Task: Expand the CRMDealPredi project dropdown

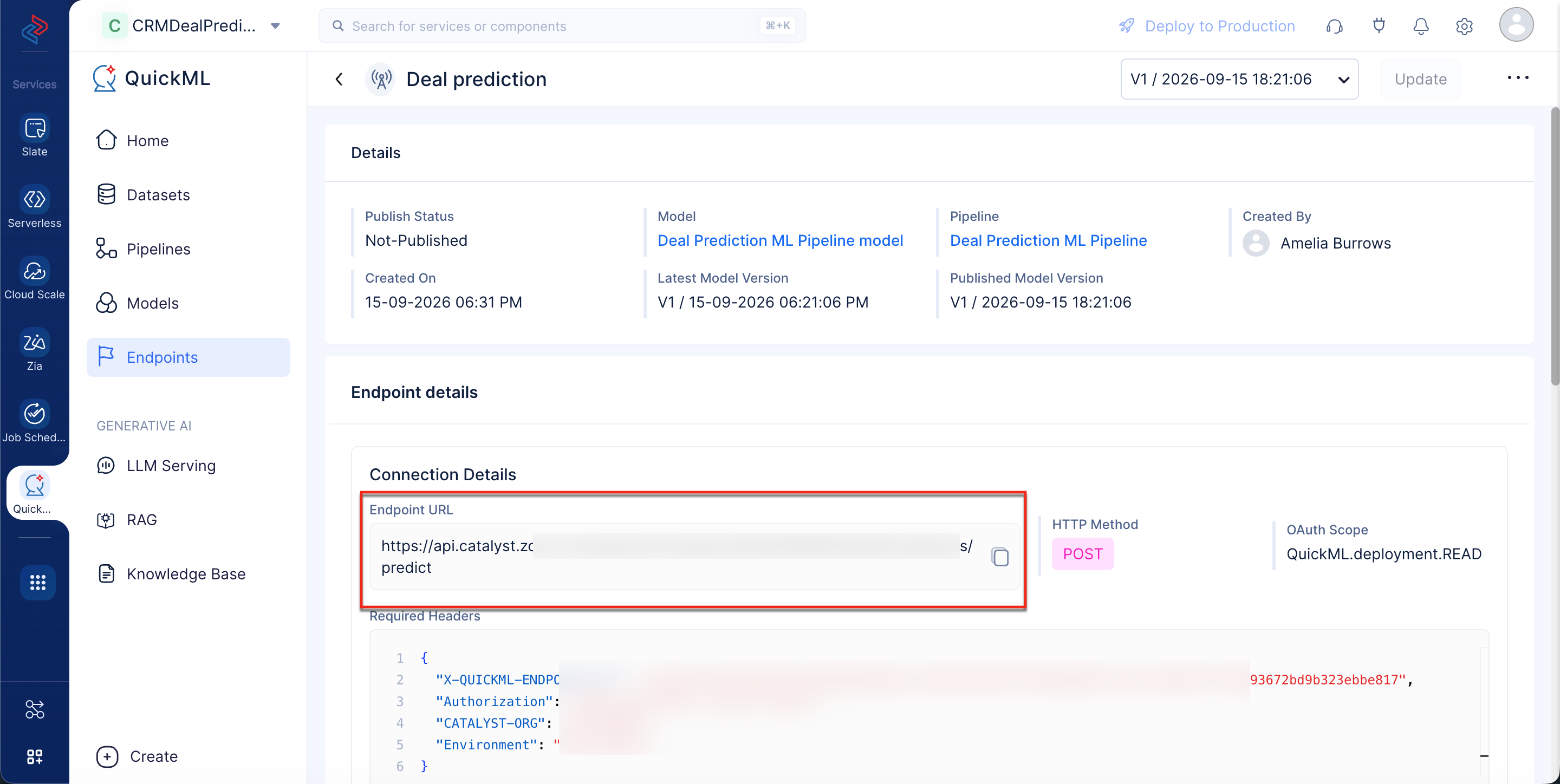Action: point(275,25)
